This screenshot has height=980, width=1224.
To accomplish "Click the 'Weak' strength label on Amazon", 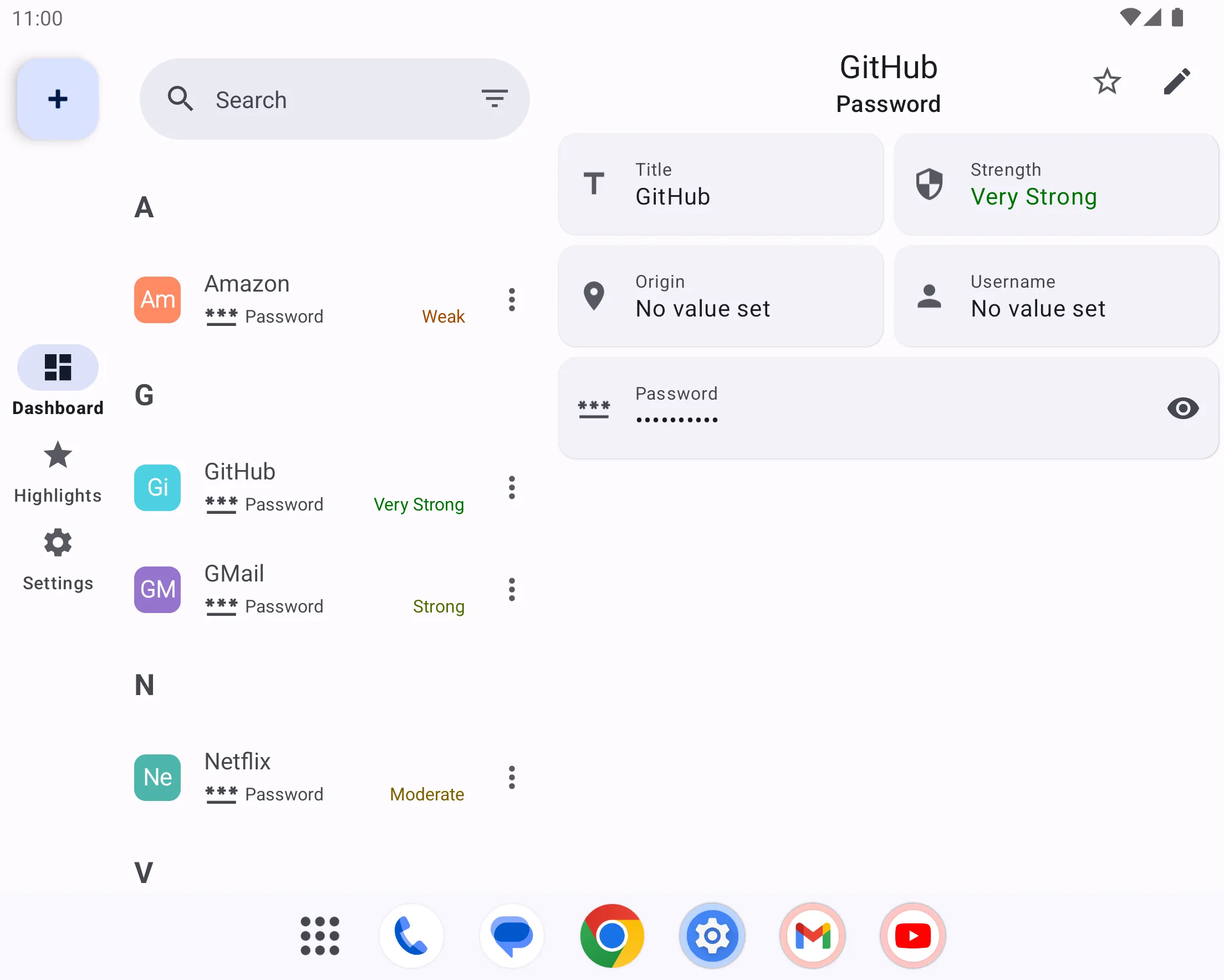I will [443, 317].
